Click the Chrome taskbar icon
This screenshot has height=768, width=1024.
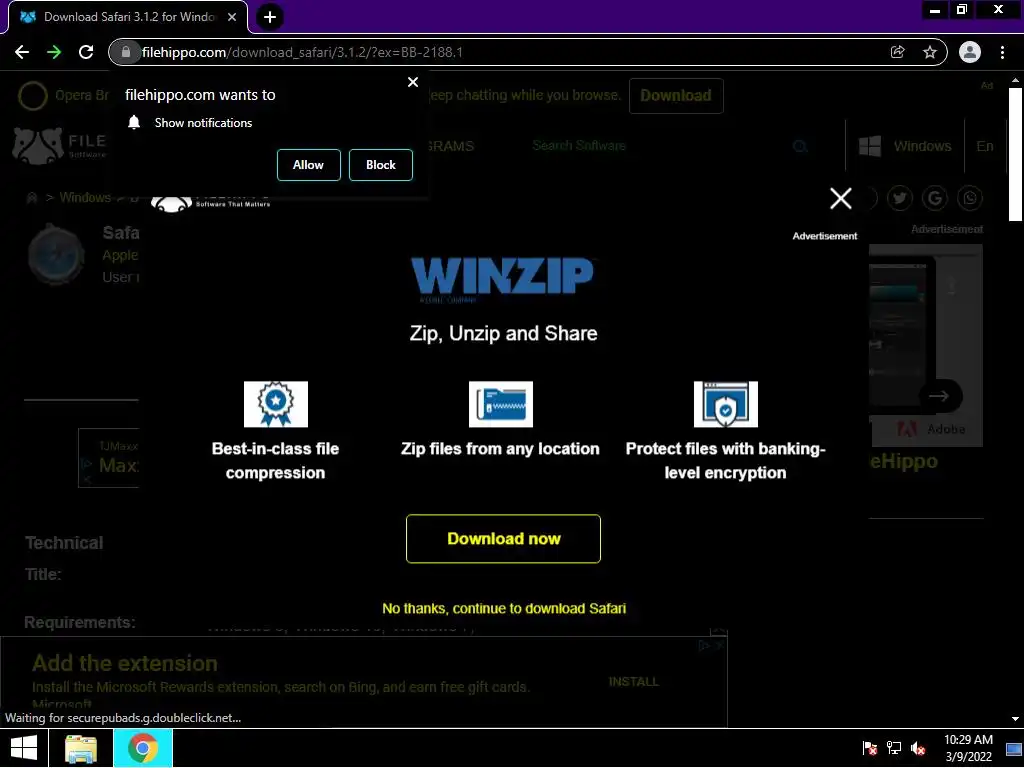coord(143,748)
